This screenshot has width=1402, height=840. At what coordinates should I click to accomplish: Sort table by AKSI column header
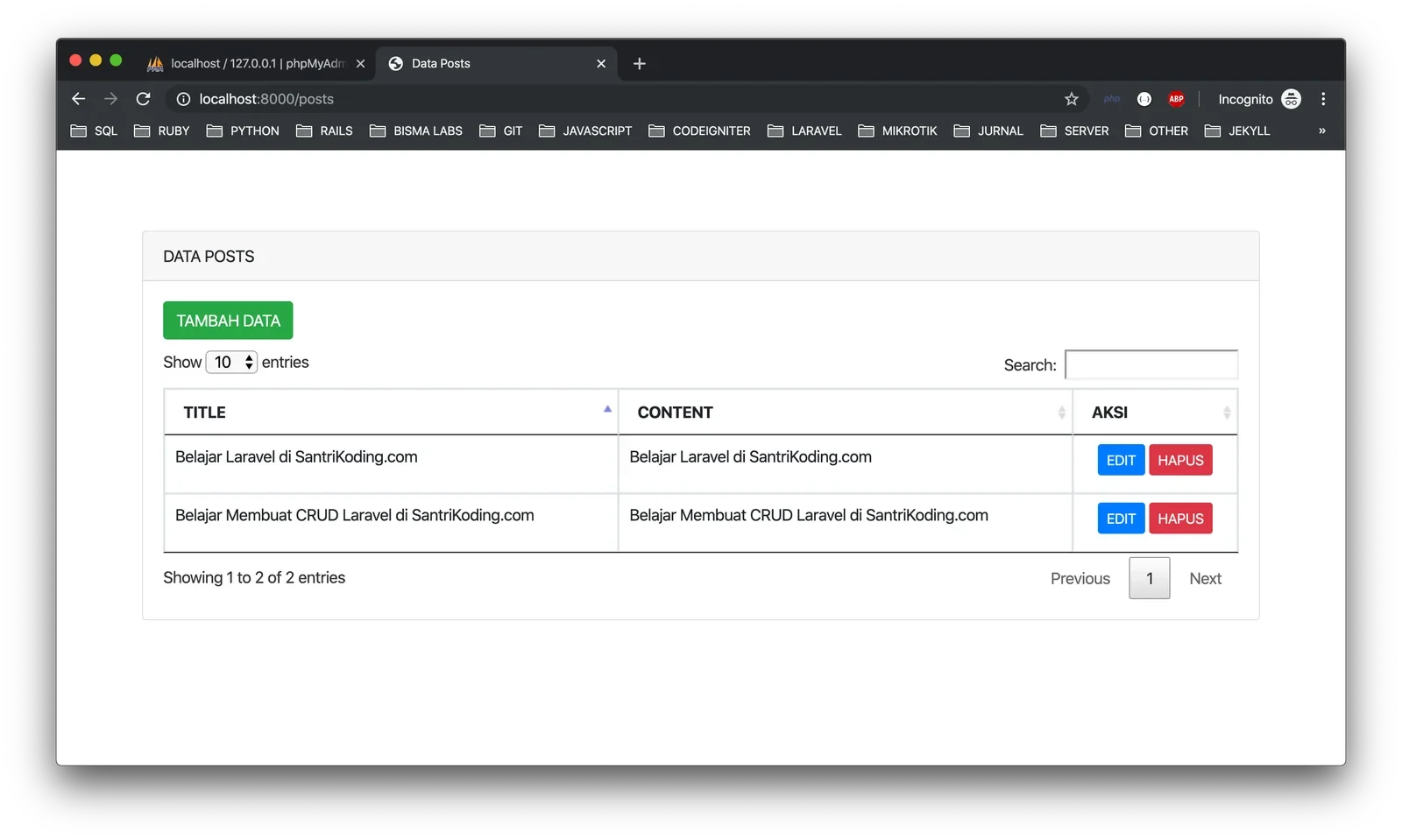pos(1156,412)
